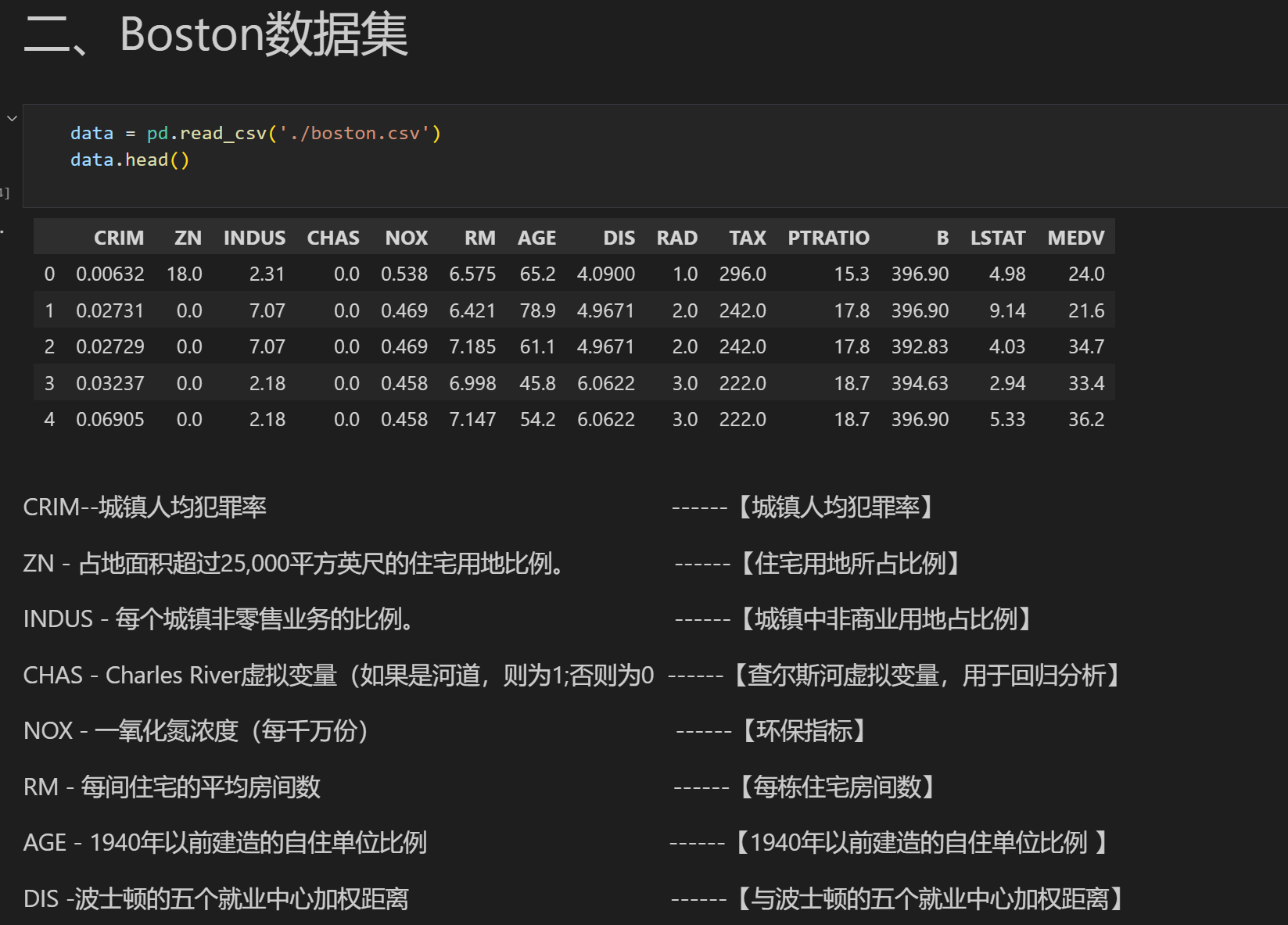Click the INDUS column header
1288x925 pixels.
point(254,238)
